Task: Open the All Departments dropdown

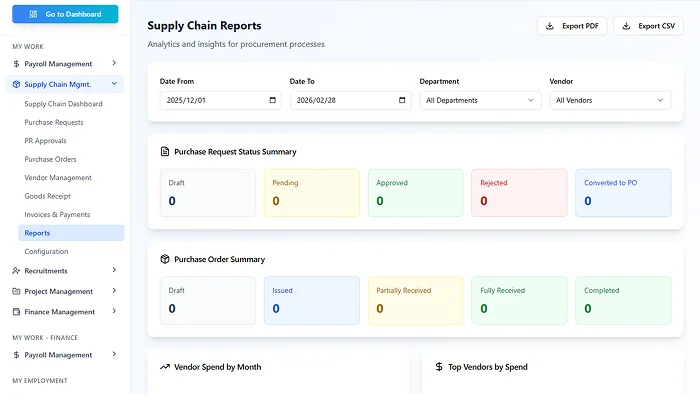Action: pos(480,100)
